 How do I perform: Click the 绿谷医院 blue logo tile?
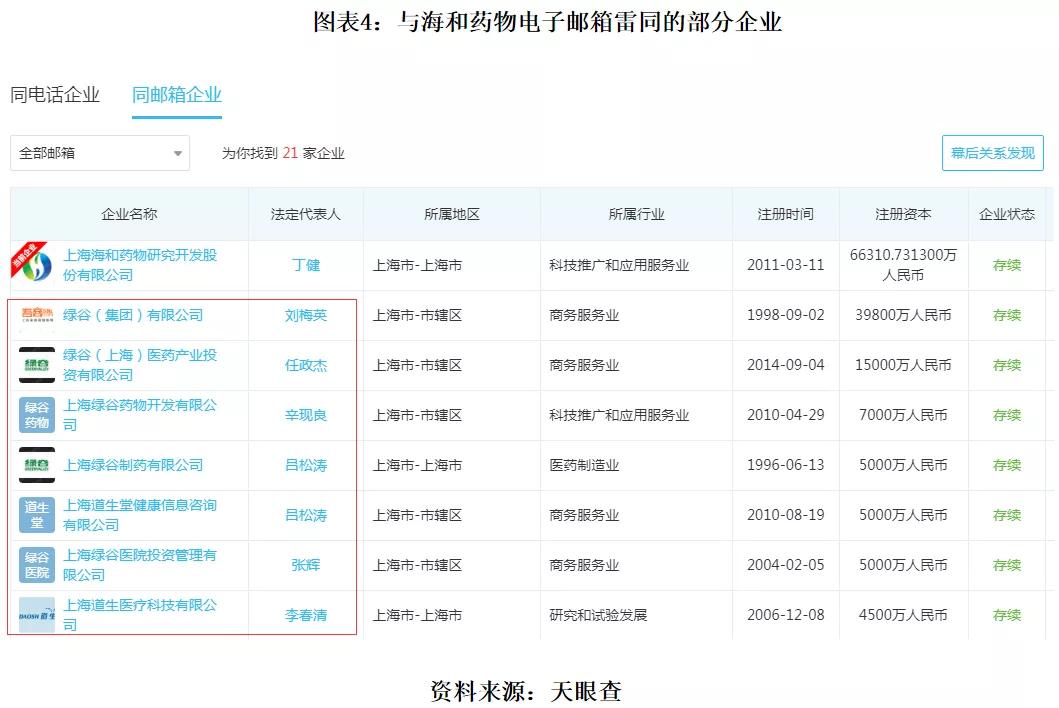click(x=37, y=565)
